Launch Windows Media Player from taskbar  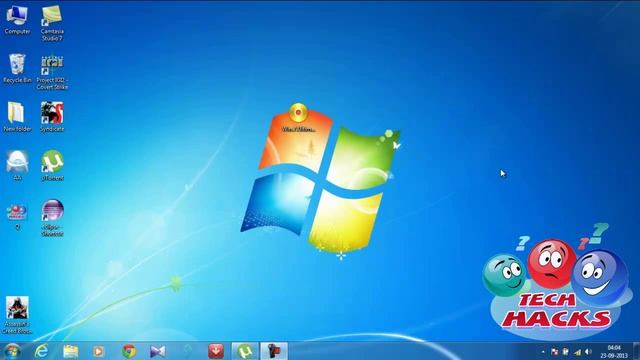click(x=98, y=351)
